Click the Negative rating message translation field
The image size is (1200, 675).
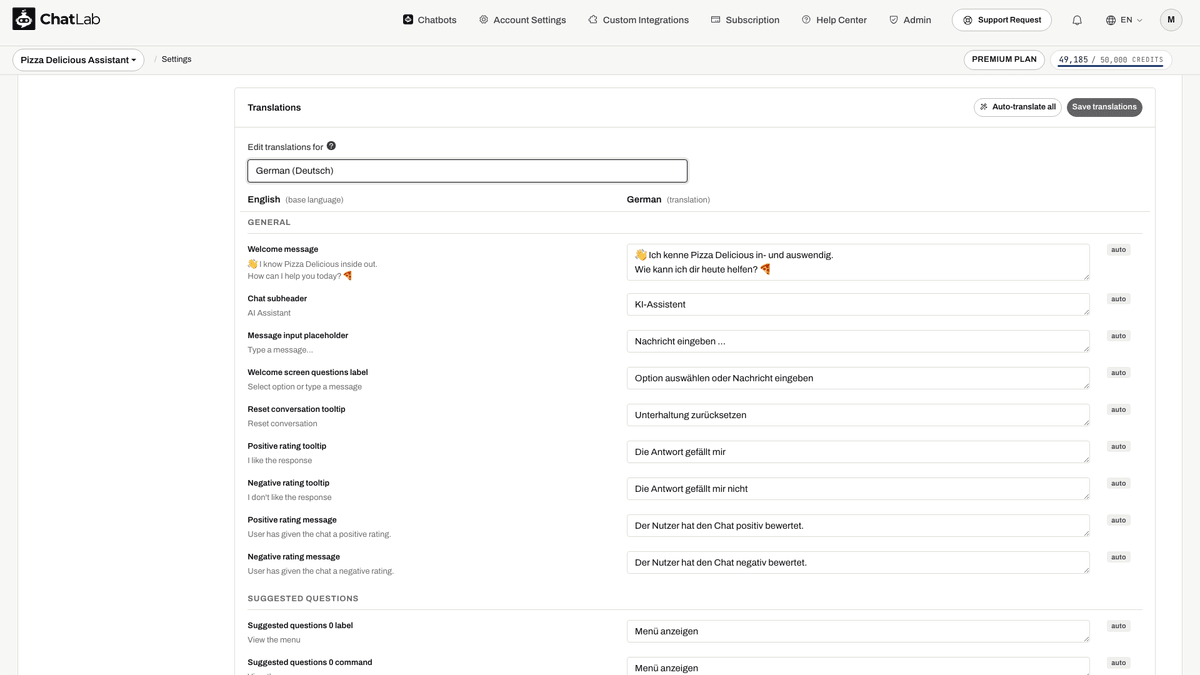pos(858,563)
